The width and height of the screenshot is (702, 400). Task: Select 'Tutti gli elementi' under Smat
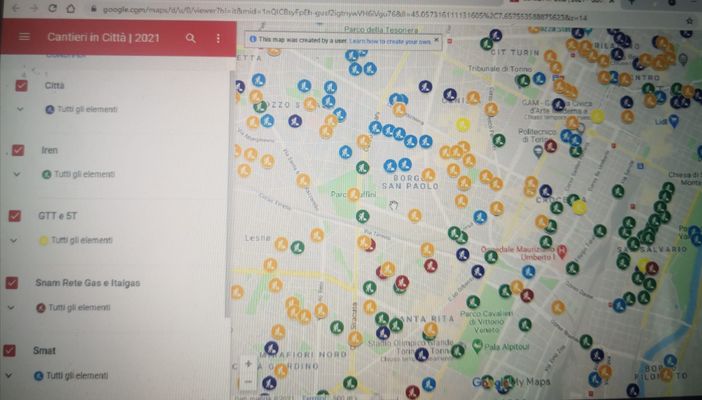tap(77, 375)
